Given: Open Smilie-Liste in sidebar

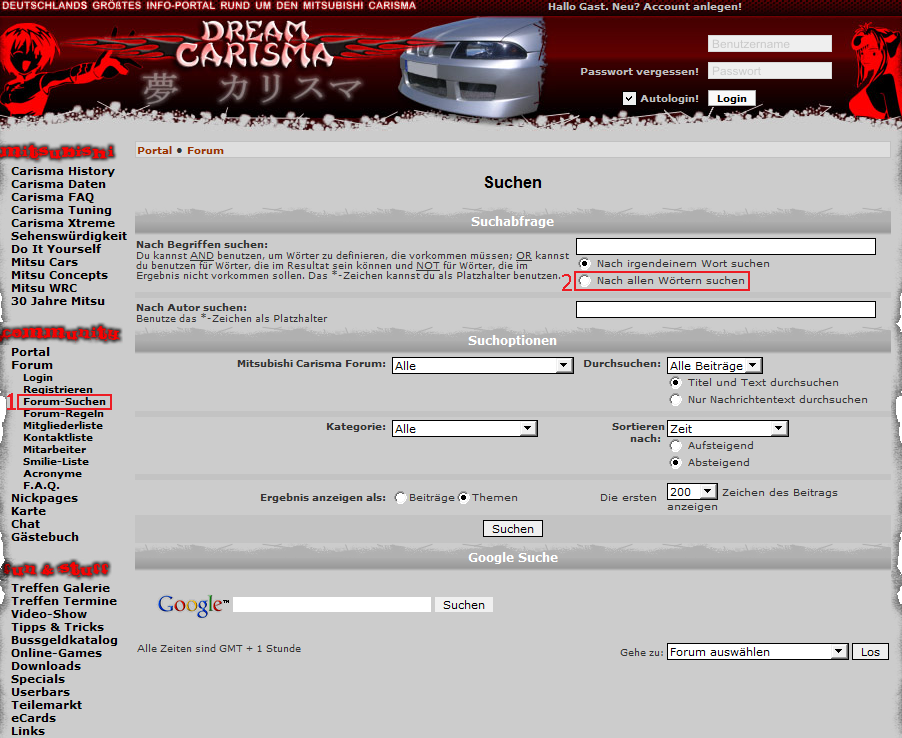Looking at the screenshot, I should pyautogui.click(x=56, y=462).
